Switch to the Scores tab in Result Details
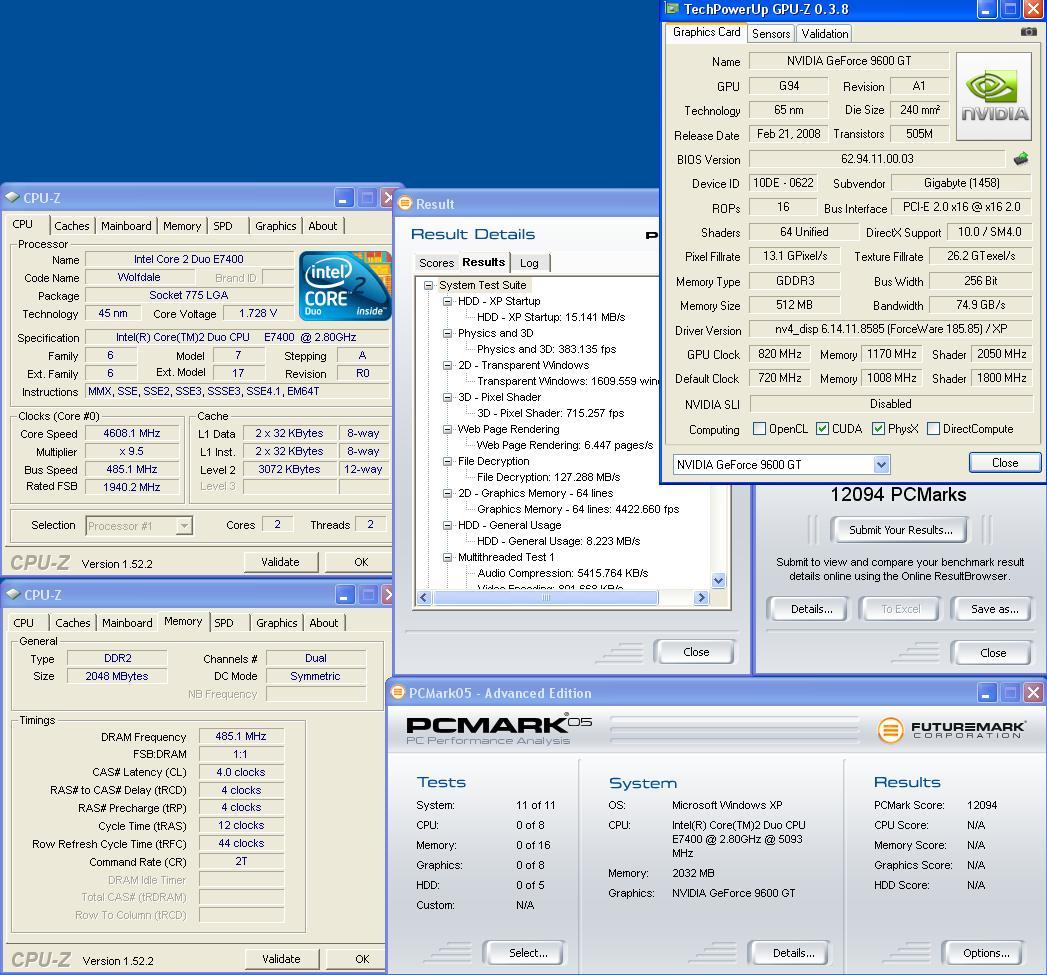 pyautogui.click(x=436, y=262)
